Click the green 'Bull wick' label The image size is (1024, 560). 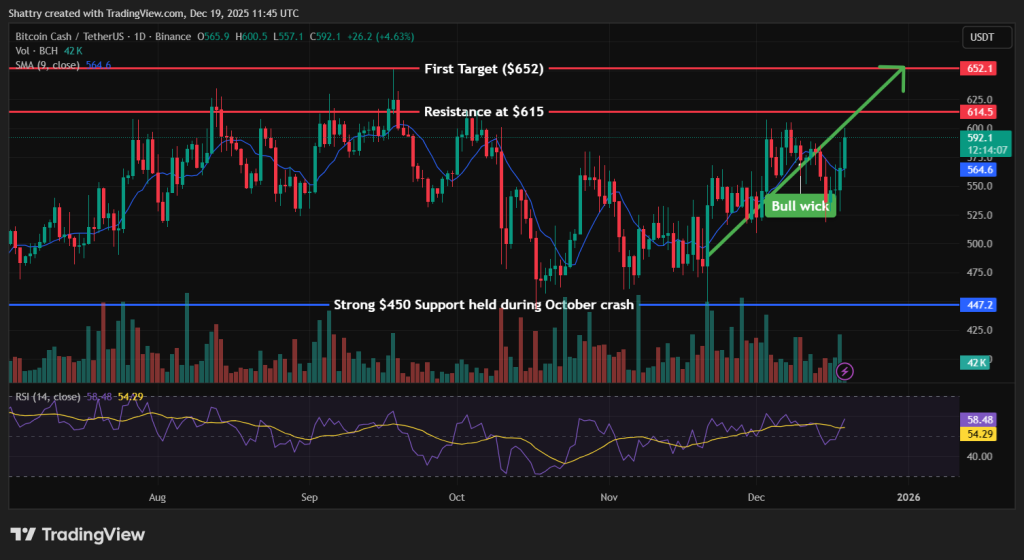pos(800,206)
